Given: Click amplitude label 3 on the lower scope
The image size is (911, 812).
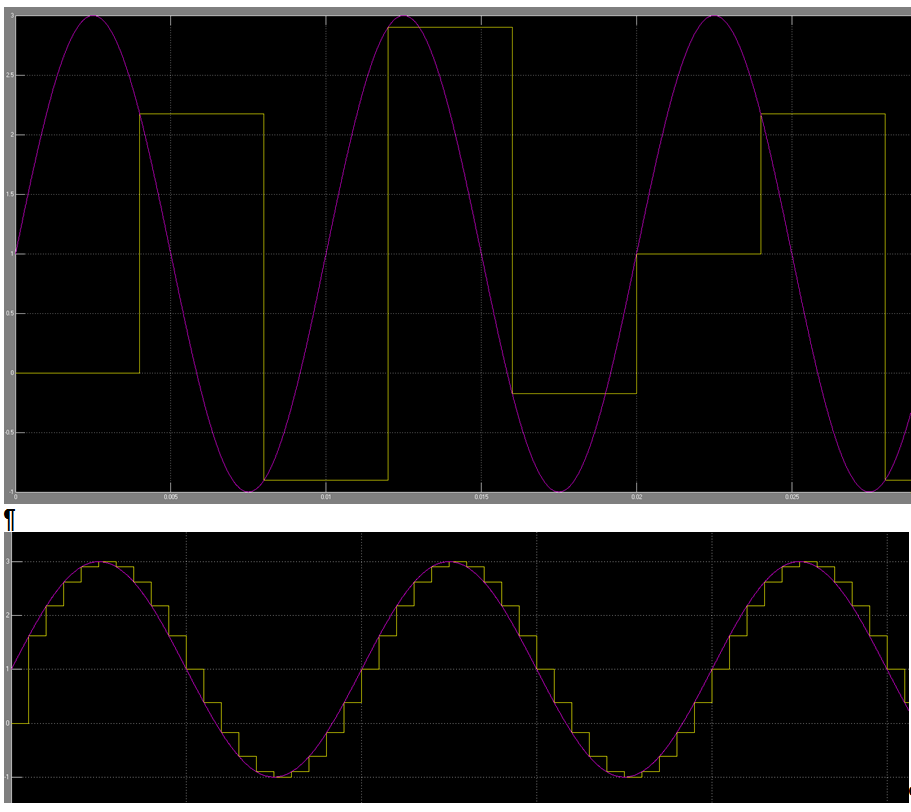Looking at the screenshot, I should pos(8,562).
